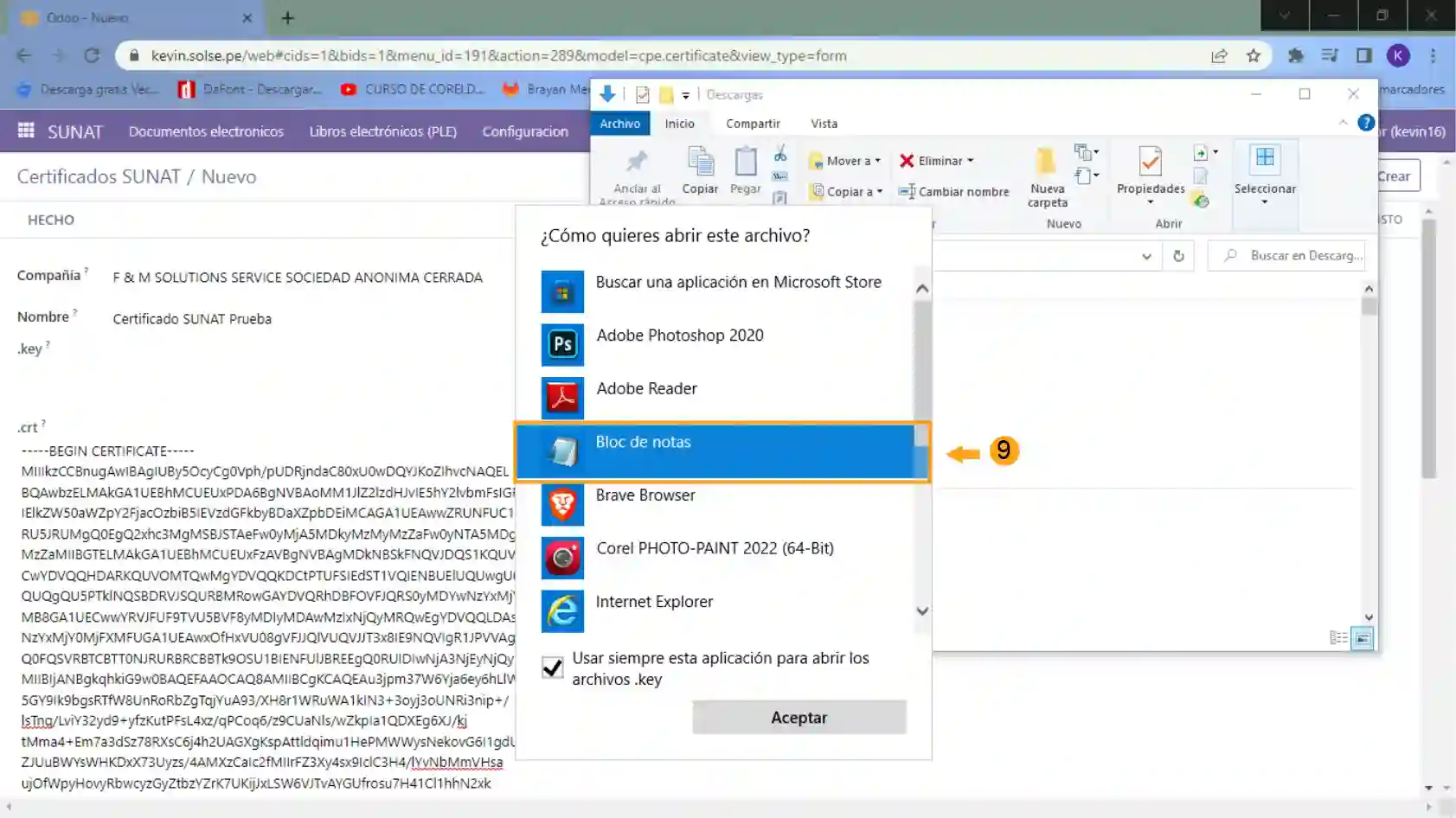
Task: Open the Configuracion menu in Odoo
Action: 525,131
